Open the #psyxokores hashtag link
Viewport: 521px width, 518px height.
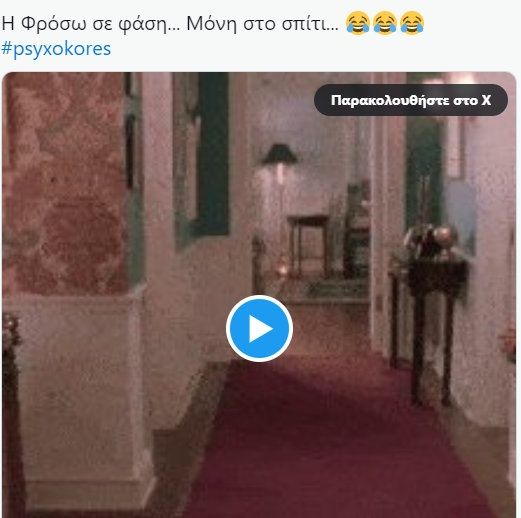click(56, 49)
